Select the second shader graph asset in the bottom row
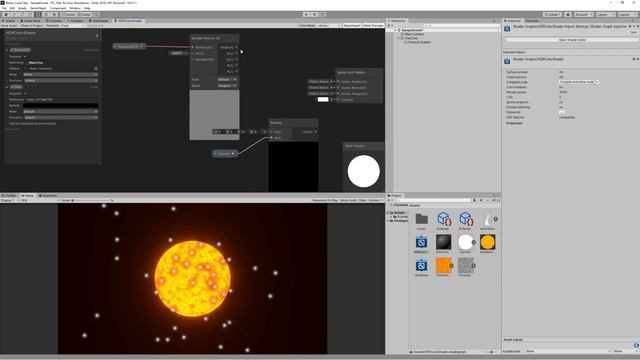 click(x=422, y=265)
